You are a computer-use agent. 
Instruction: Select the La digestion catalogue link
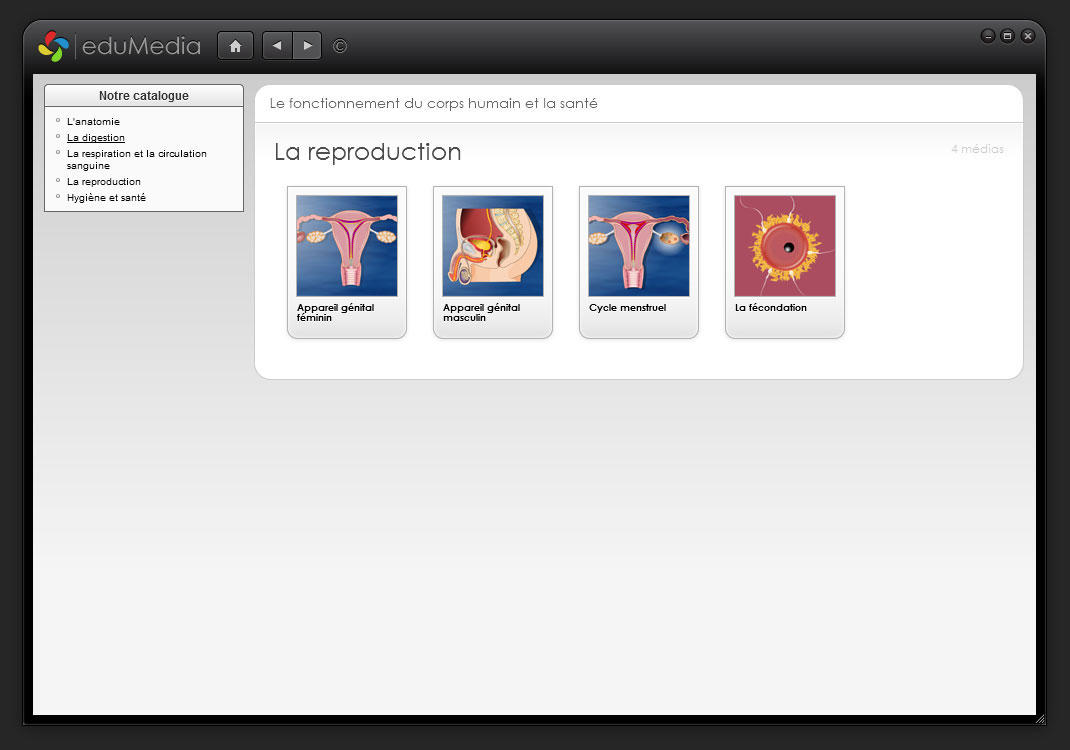pos(96,138)
